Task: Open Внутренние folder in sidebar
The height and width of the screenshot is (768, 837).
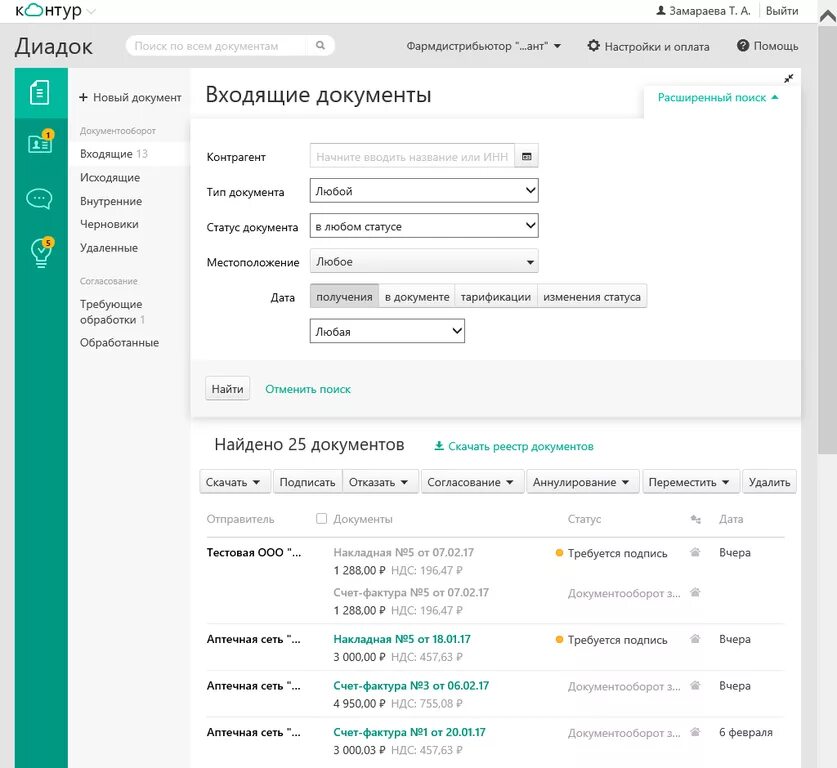Action: (x=111, y=201)
